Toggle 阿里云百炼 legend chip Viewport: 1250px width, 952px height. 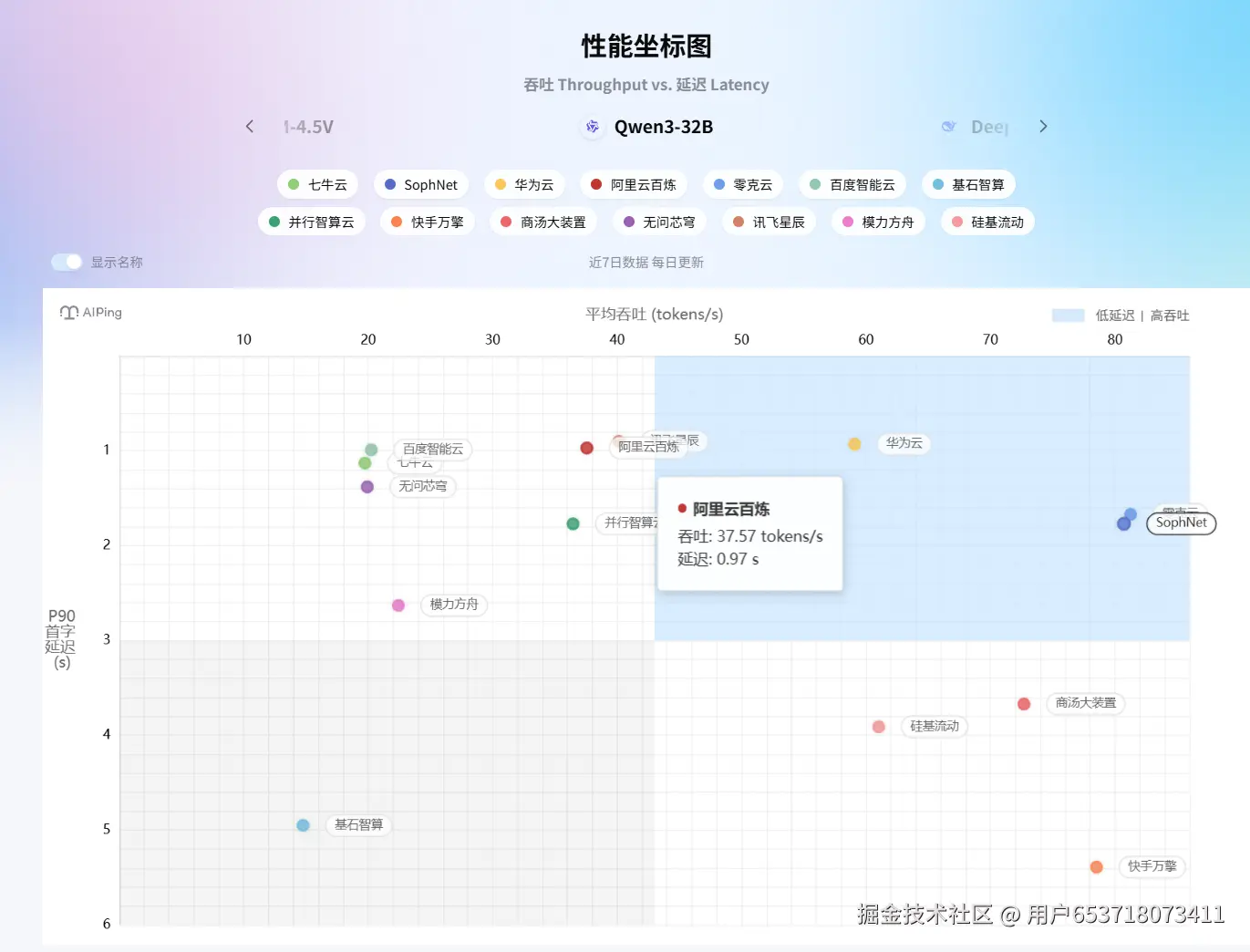tap(634, 184)
